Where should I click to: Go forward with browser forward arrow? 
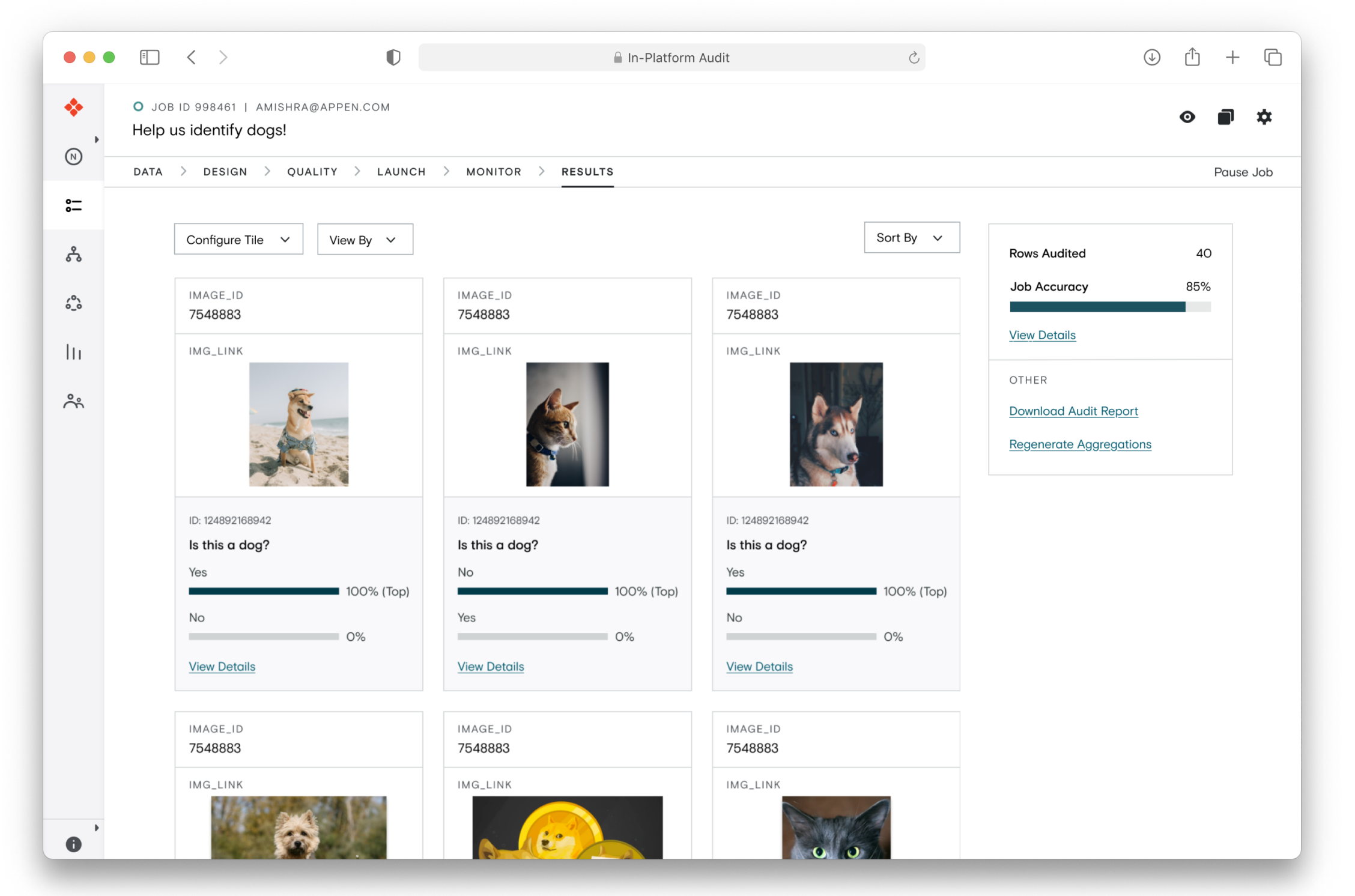coord(223,57)
